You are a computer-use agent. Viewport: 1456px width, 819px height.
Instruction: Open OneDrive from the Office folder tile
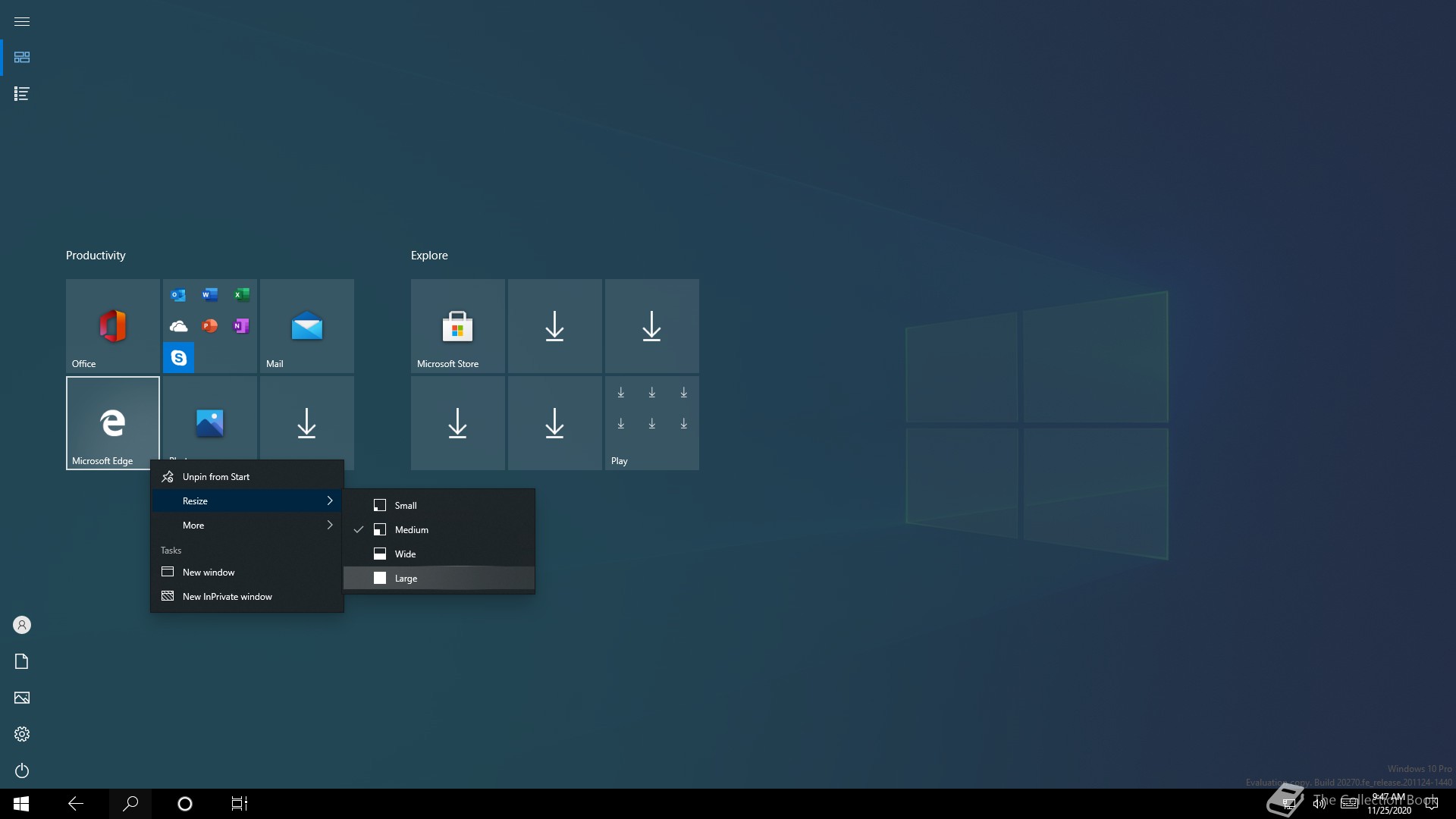[x=178, y=326]
